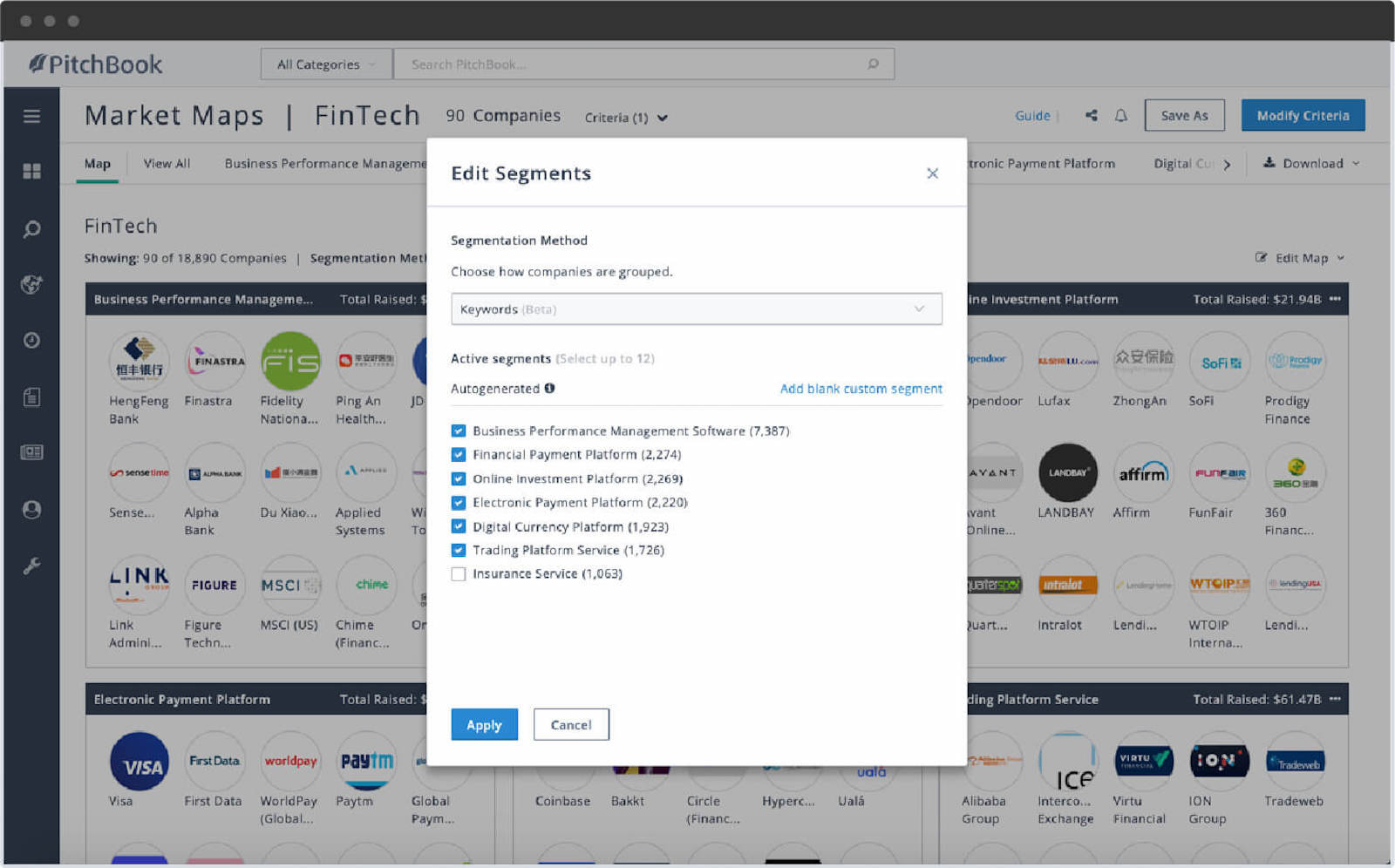Uncheck Online Investment Platform segment
This screenshot has width=1395, height=868.
[458, 478]
